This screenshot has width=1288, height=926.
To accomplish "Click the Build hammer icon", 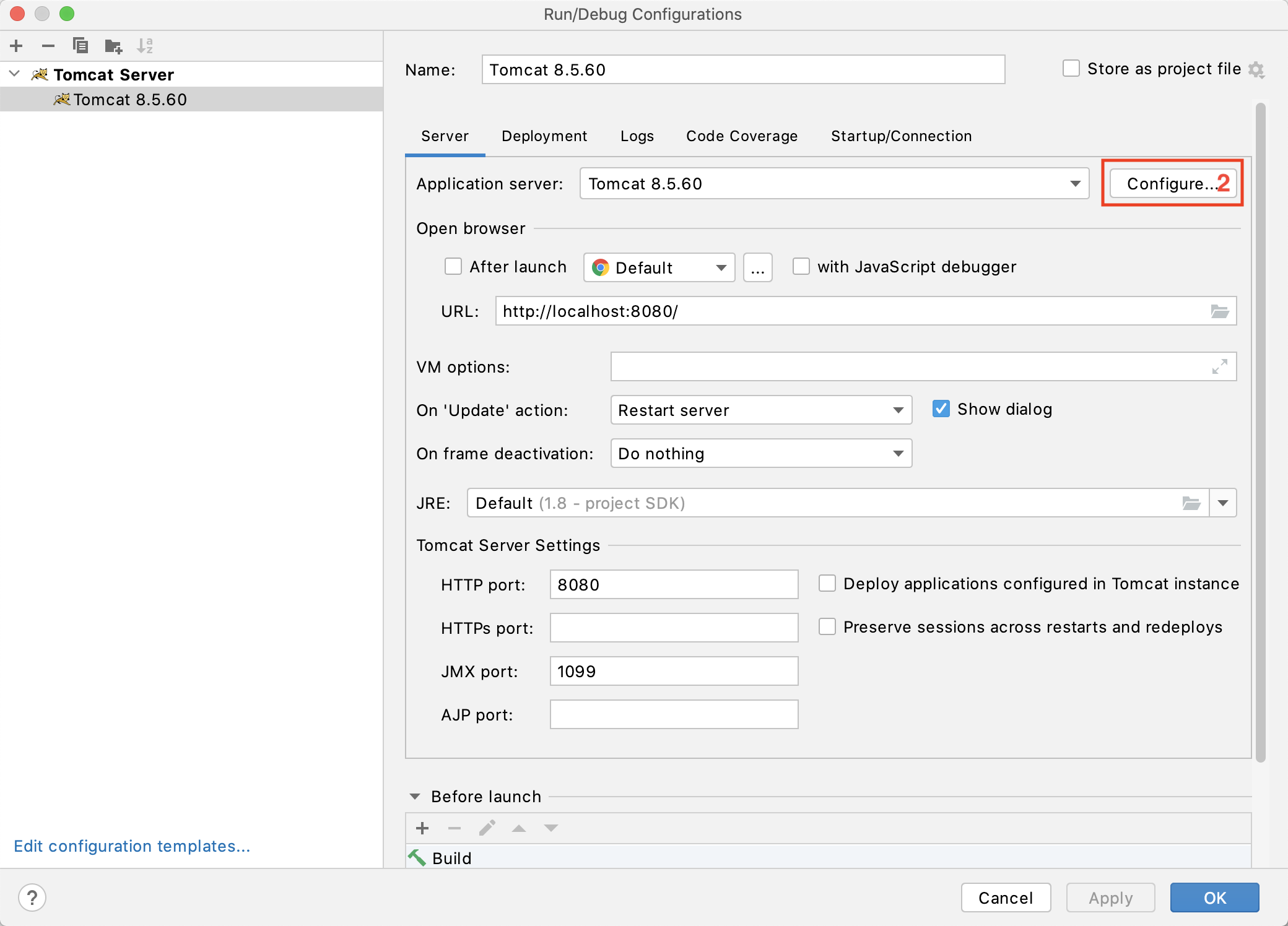I will tap(417, 857).
